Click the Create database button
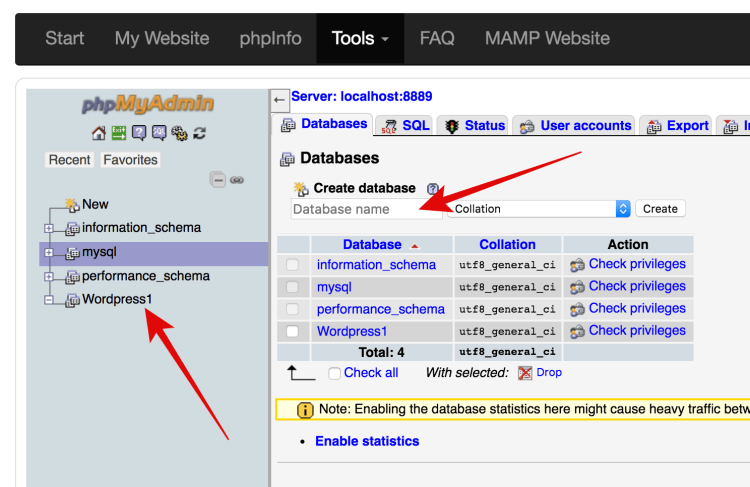This screenshot has height=487, width=750. click(x=660, y=209)
